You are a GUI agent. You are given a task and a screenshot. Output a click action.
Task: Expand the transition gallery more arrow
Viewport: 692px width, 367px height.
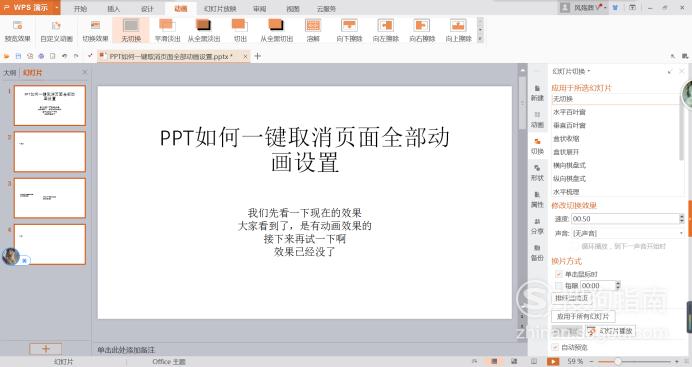coord(481,39)
